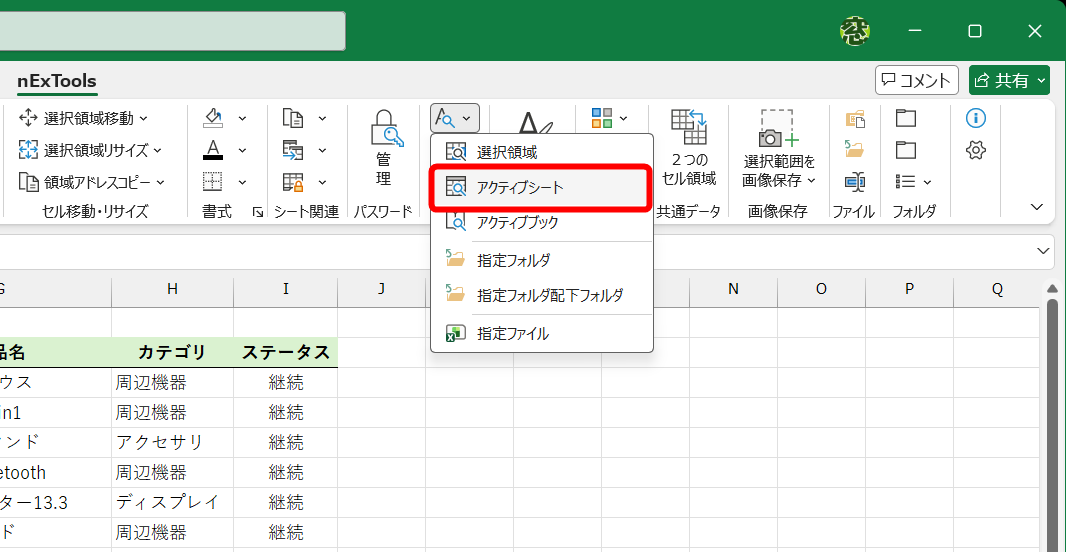Image resolution: width=1066 pixels, height=552 pixels.
Task: Select column I header
Action: coord(286,289)
